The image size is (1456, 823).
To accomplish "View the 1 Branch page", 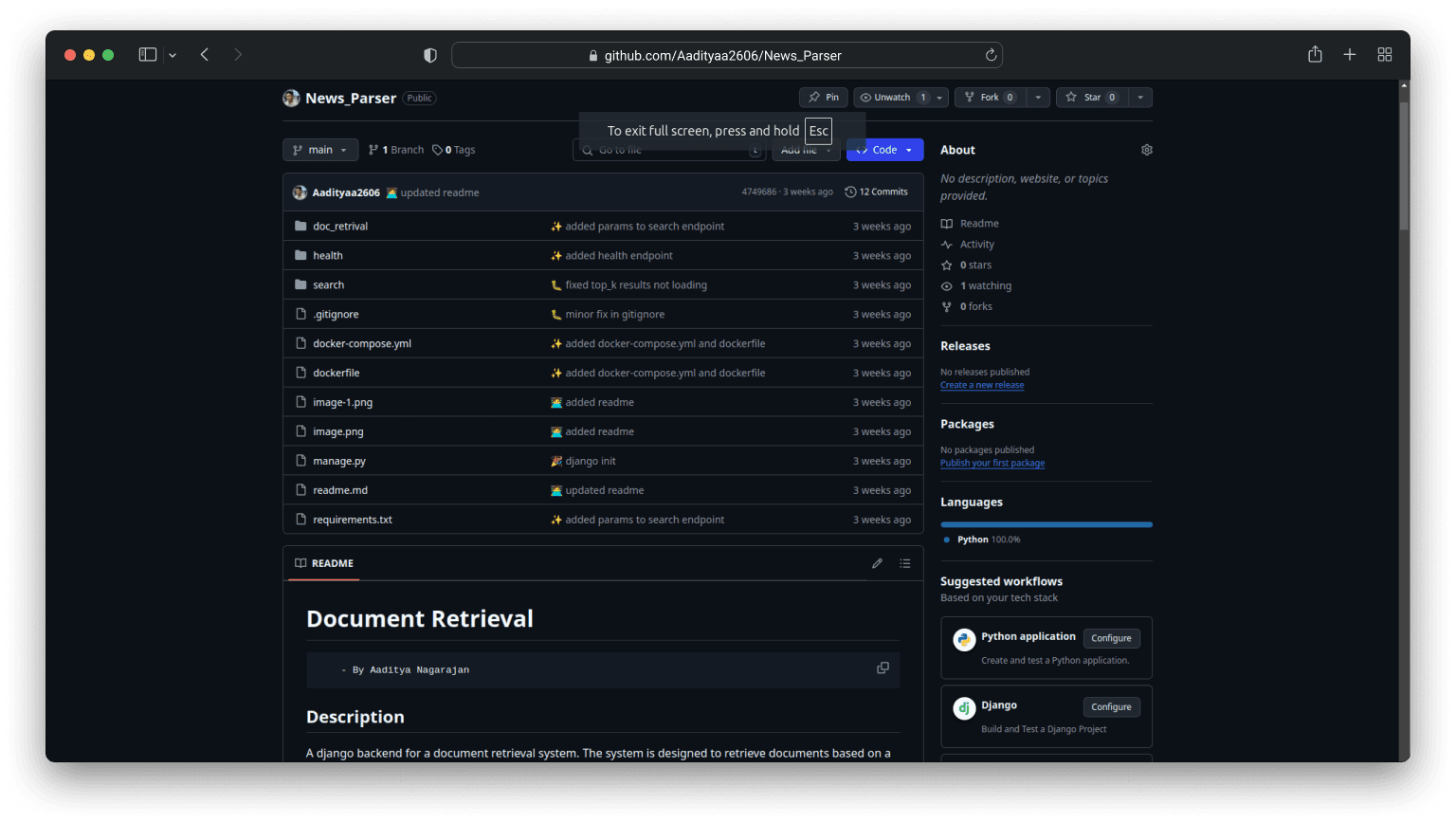I will pyautogui.click(x=395, y=149).
